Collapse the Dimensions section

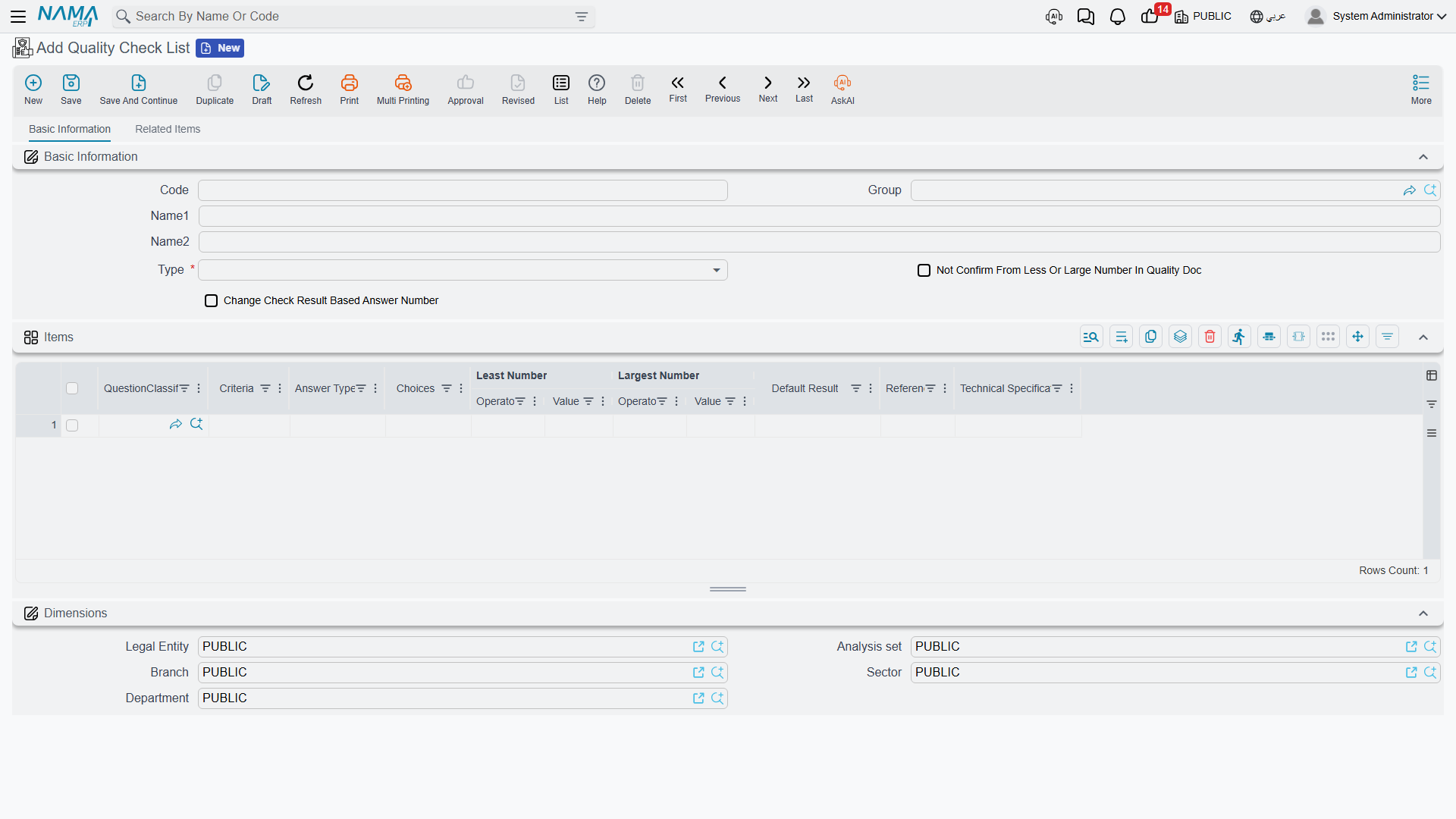pyautogui.click(x=1423, y=613)
